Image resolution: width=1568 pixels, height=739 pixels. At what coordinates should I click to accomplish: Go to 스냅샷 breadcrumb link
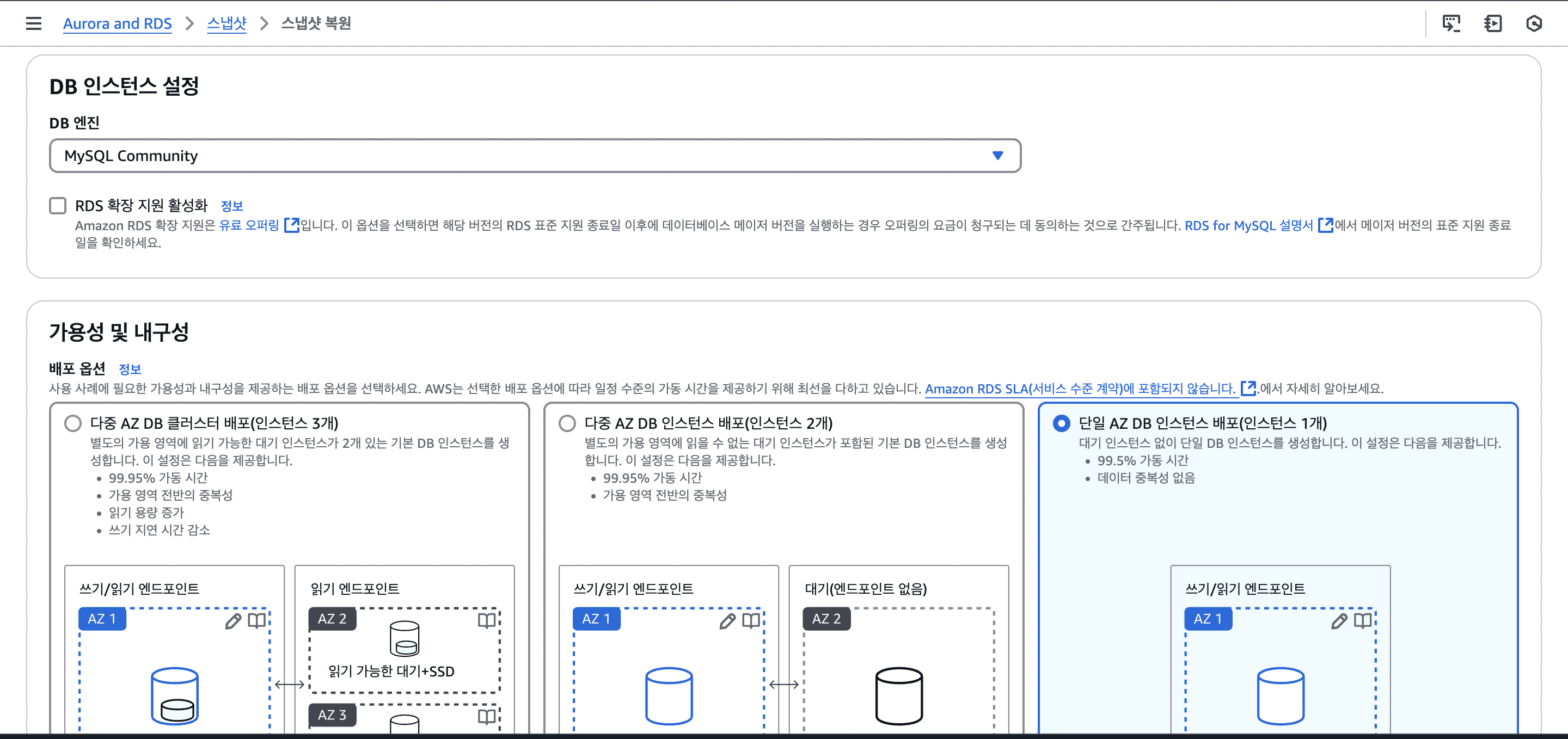(226, 23)
